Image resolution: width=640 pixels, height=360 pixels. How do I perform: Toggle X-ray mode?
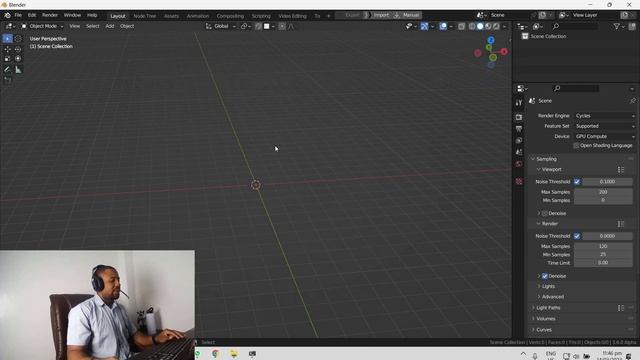pyautogui.click(x=461, y=26)
